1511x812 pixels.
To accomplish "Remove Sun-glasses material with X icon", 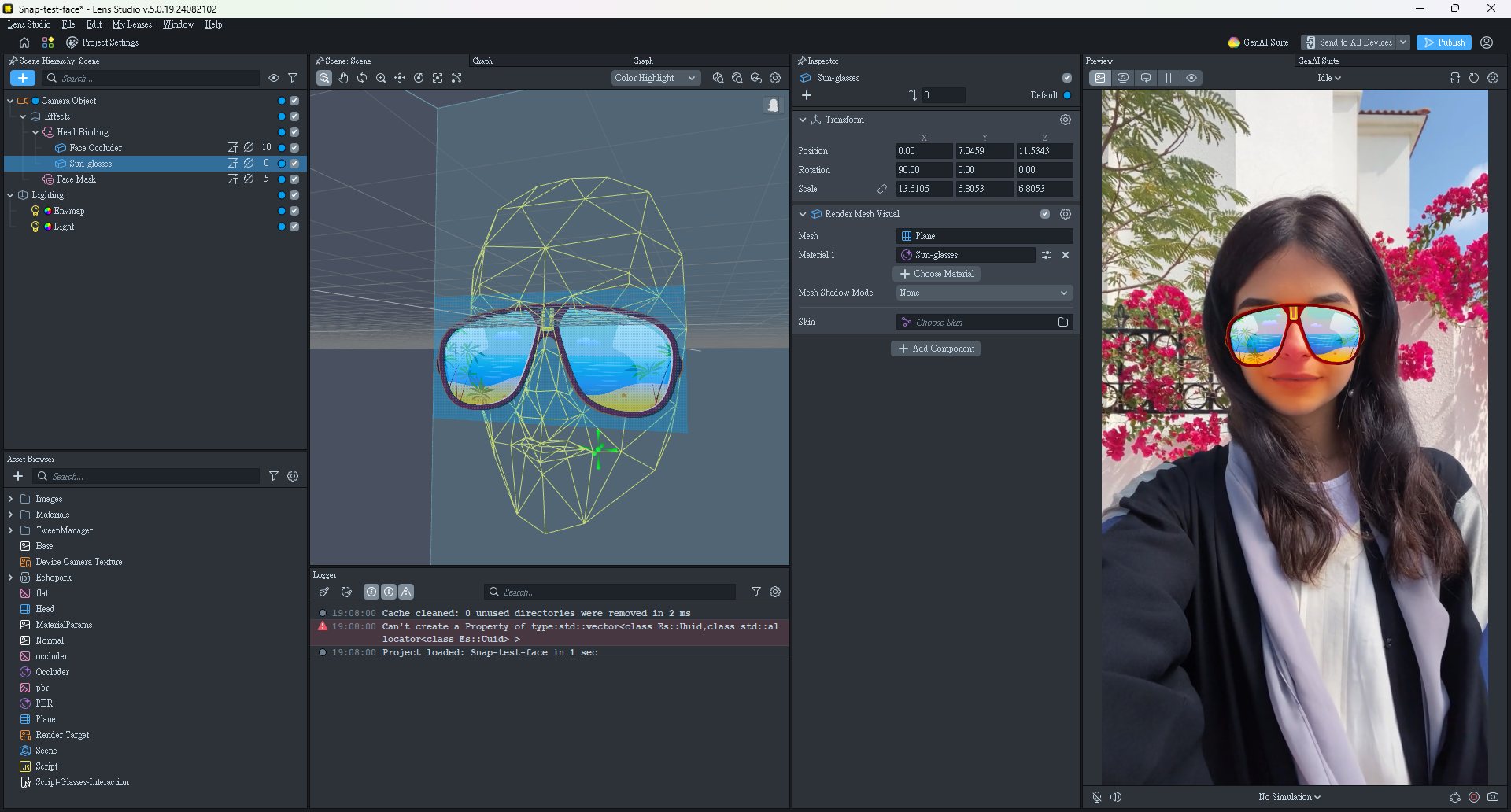I will pyautogui.click(x=1066, y=255).
